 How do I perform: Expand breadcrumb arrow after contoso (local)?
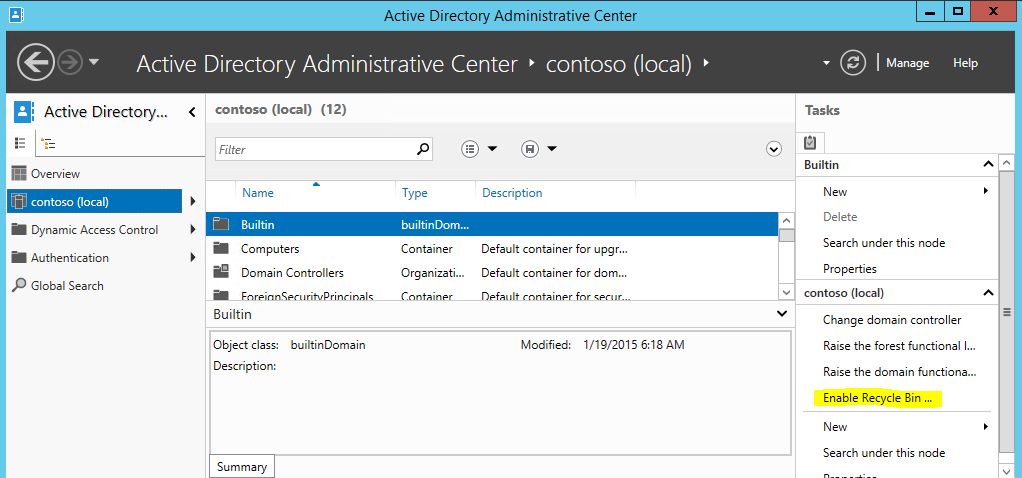click(706, 64)
